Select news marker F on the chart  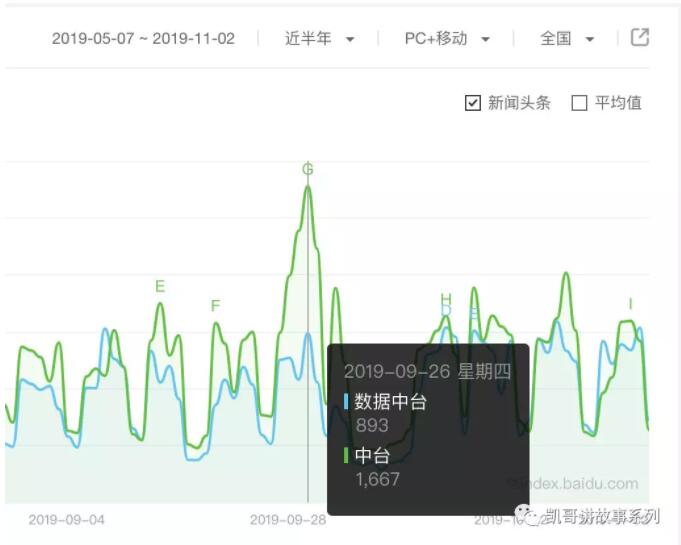click(x=215, y=306)
